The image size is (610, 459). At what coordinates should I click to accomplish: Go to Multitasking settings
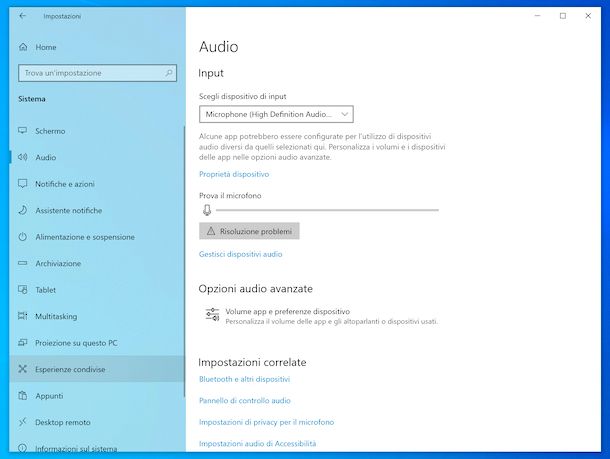click(x=96, y=316)
